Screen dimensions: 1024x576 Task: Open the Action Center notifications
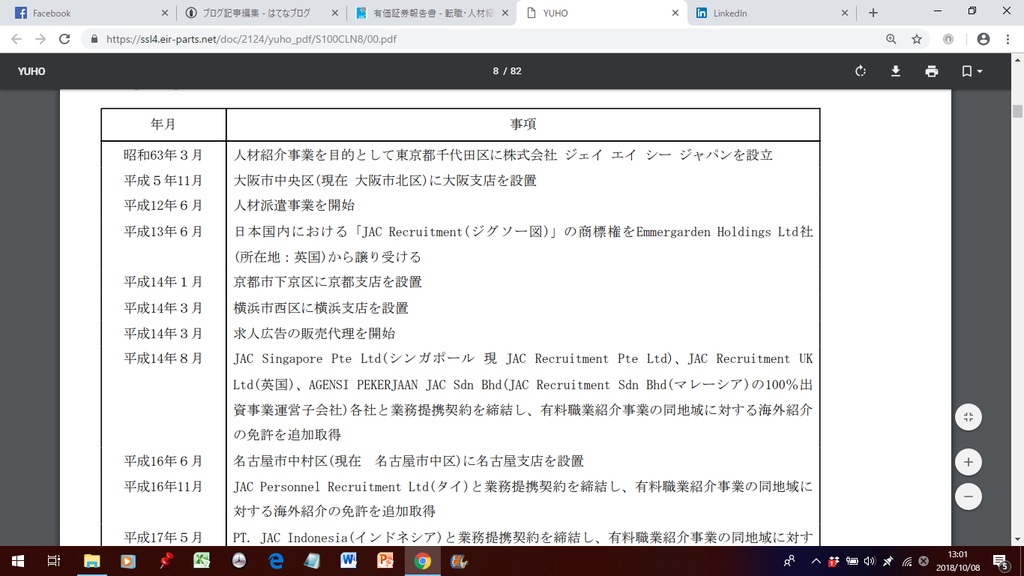1000,561
